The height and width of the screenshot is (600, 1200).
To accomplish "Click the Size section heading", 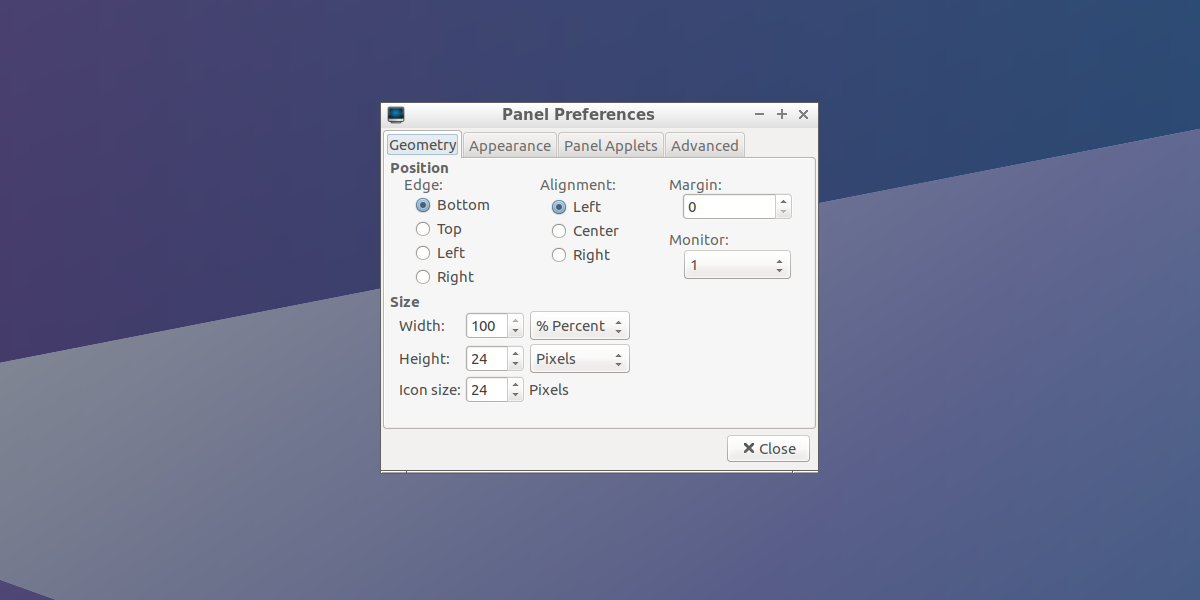I will (x=405, y=302).
